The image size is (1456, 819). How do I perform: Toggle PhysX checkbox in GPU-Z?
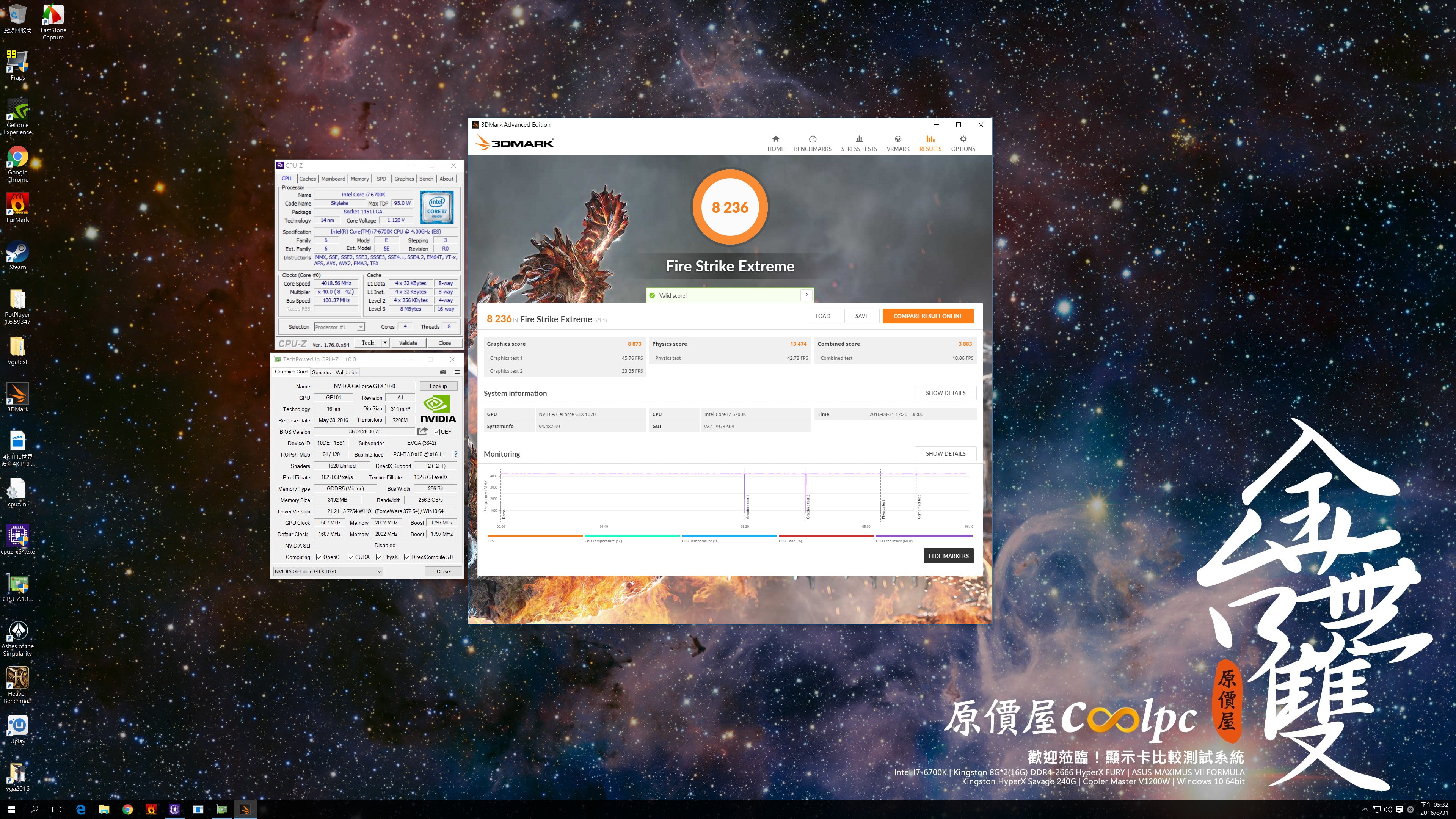click(x=379, y=557)
